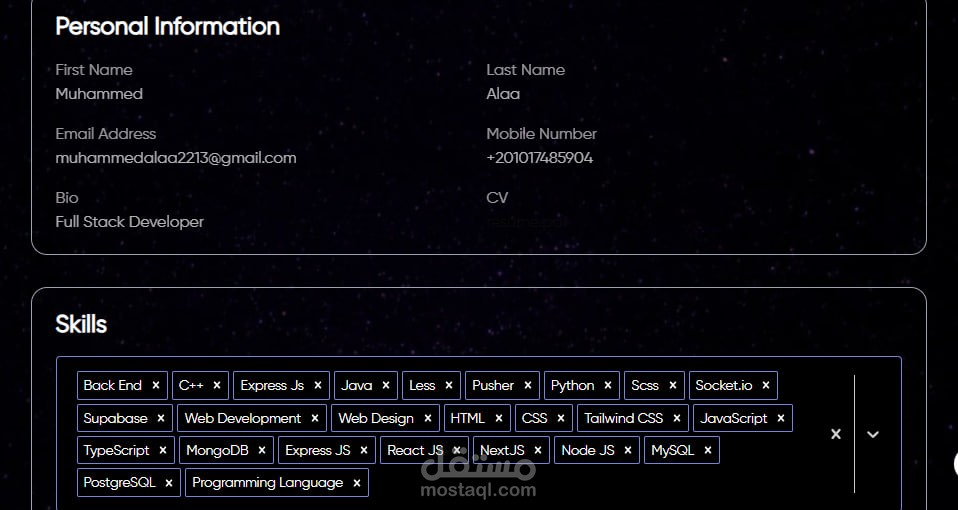Click the CV field label
The image size is (958, 510).
click(497, 198)
